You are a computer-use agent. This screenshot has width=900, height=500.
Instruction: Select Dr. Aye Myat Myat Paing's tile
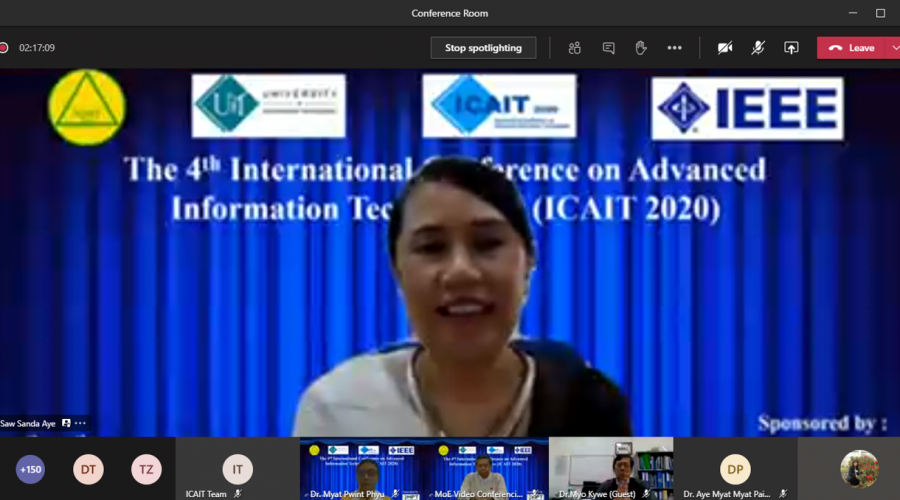pos(735,469)
